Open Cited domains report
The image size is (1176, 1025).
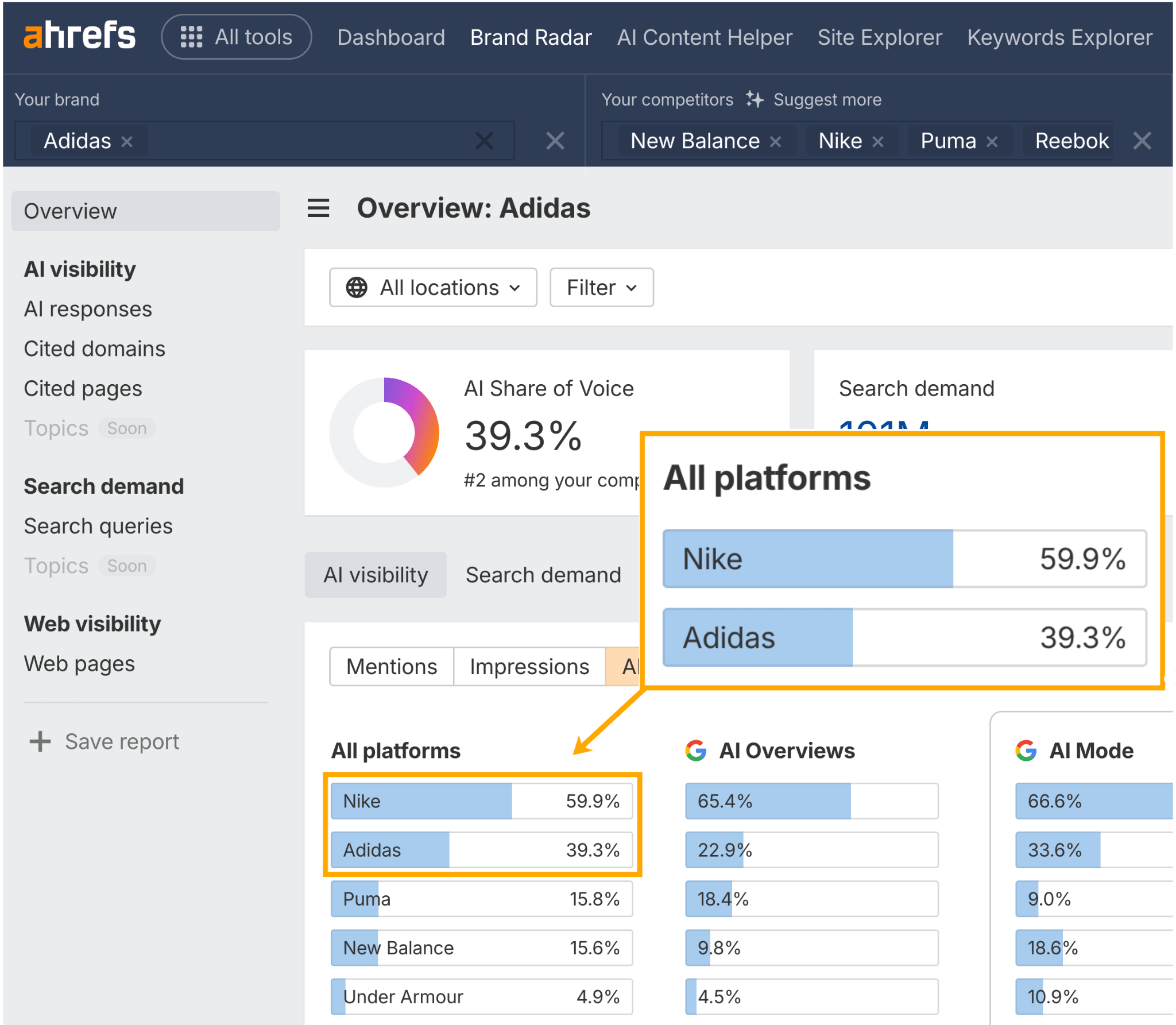click(x=95, y=349)
